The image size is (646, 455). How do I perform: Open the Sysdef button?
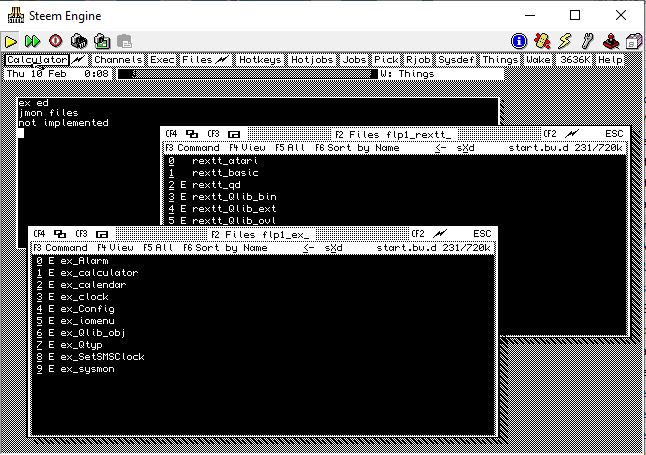[x=456, y=60]
